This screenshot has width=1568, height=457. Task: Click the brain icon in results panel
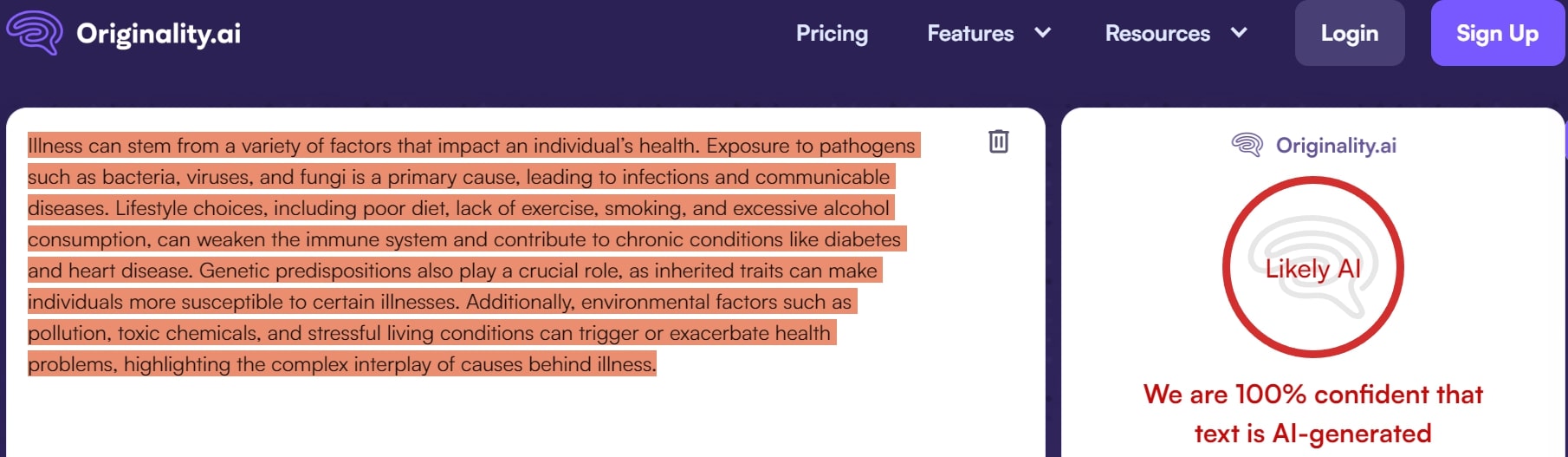pos(1247,145)
